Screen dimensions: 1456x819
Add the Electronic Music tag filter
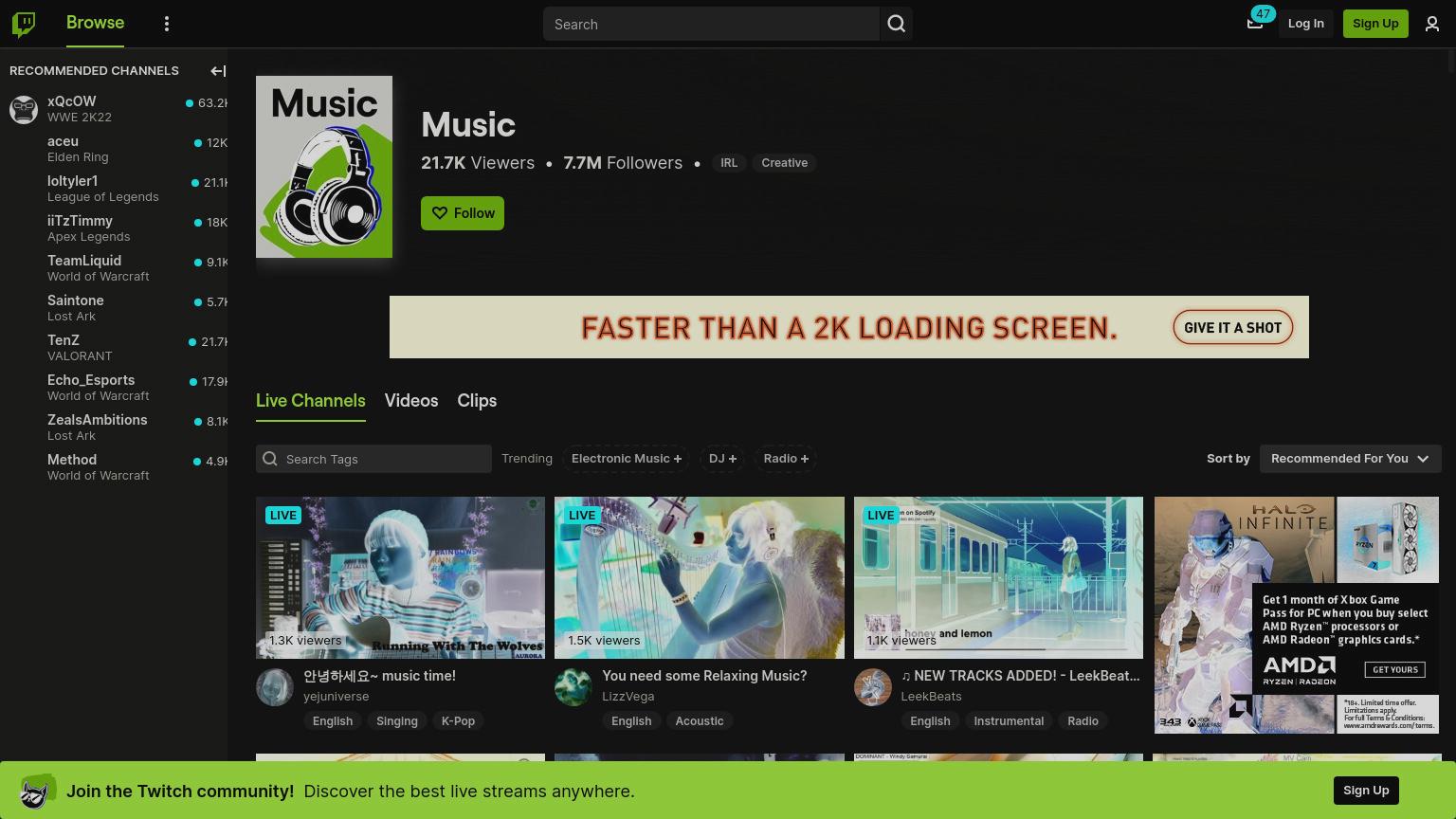pyautogui.click(x=627, y=459)
